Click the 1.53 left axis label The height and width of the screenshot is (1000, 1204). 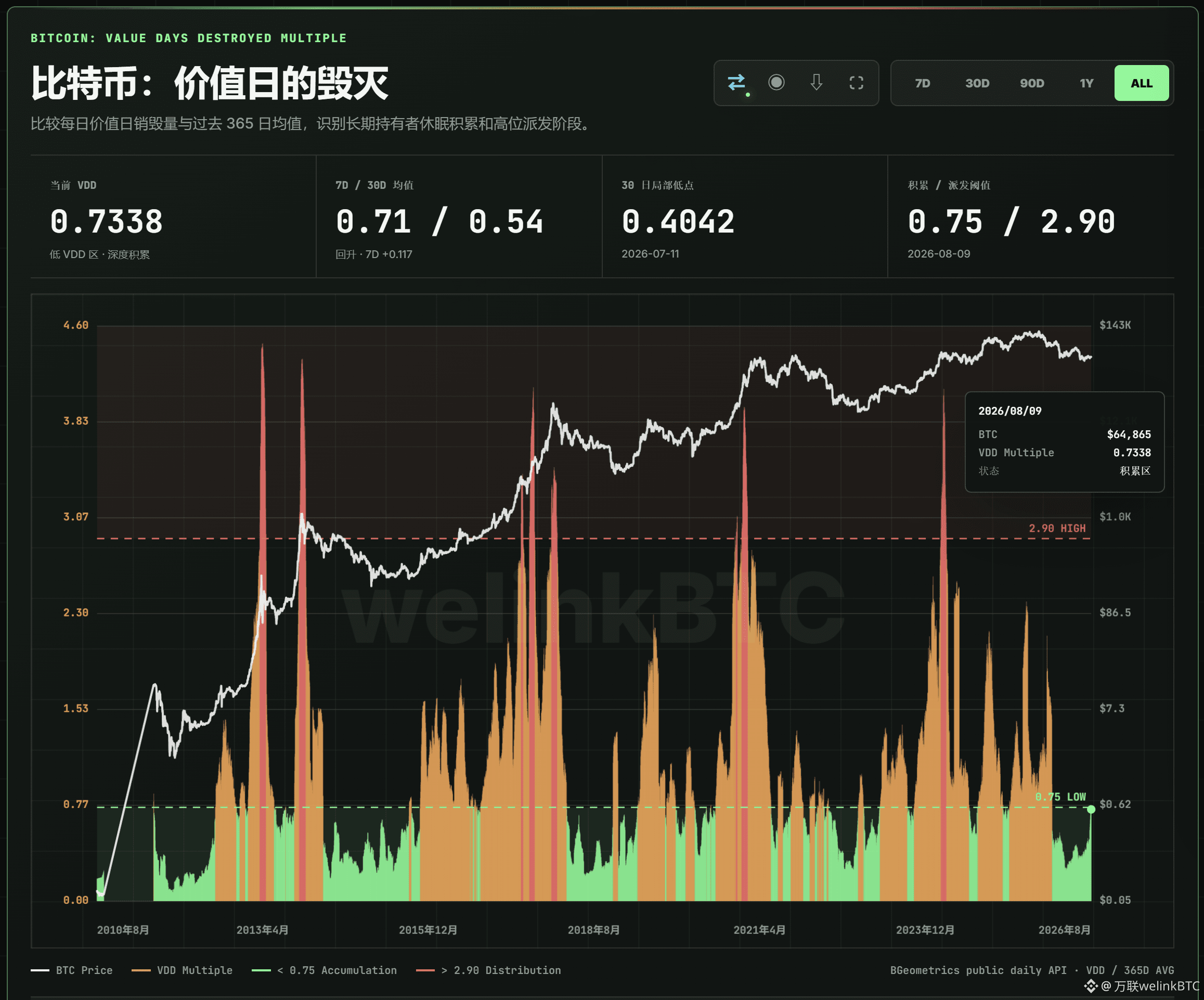coord(76,709)
